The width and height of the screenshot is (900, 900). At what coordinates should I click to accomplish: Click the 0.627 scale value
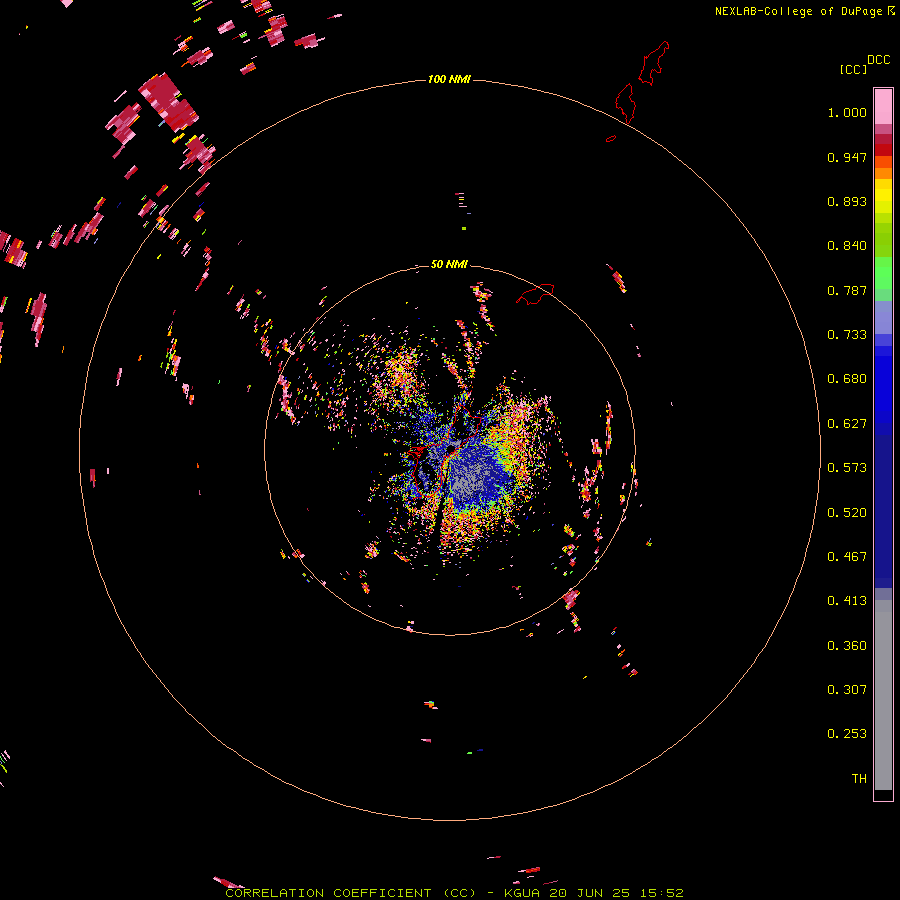click(847, 424)
